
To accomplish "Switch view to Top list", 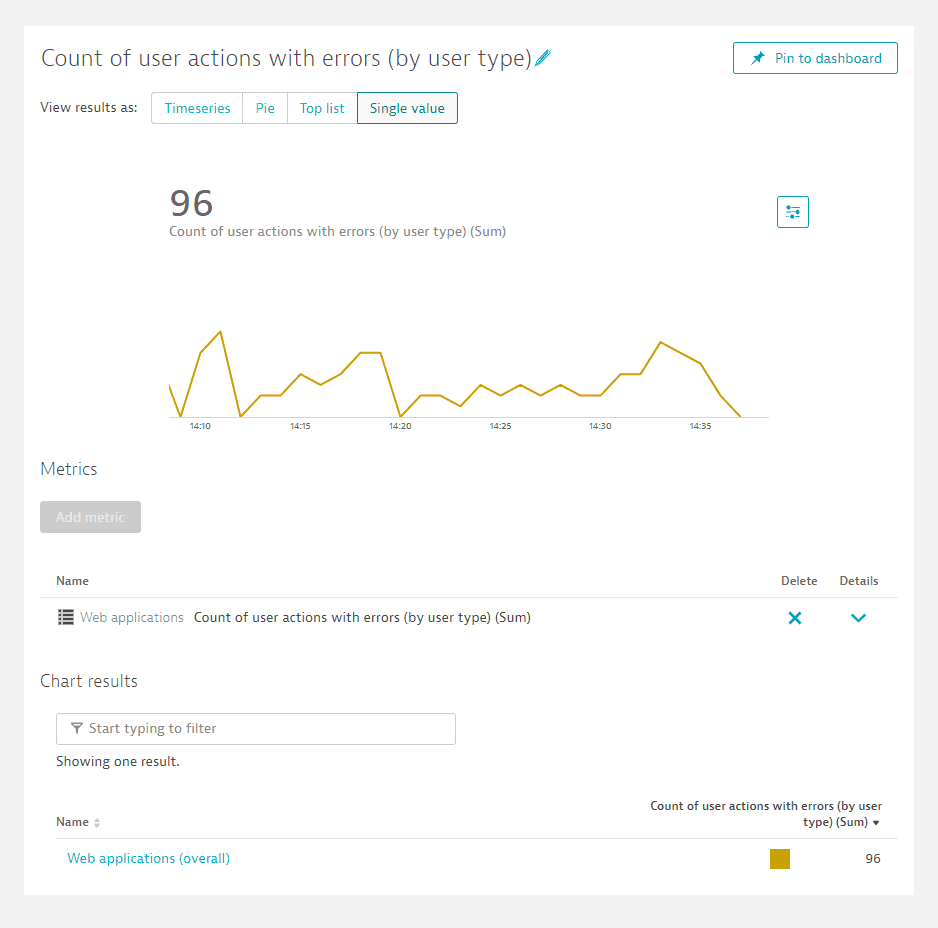I will (322, 108).
